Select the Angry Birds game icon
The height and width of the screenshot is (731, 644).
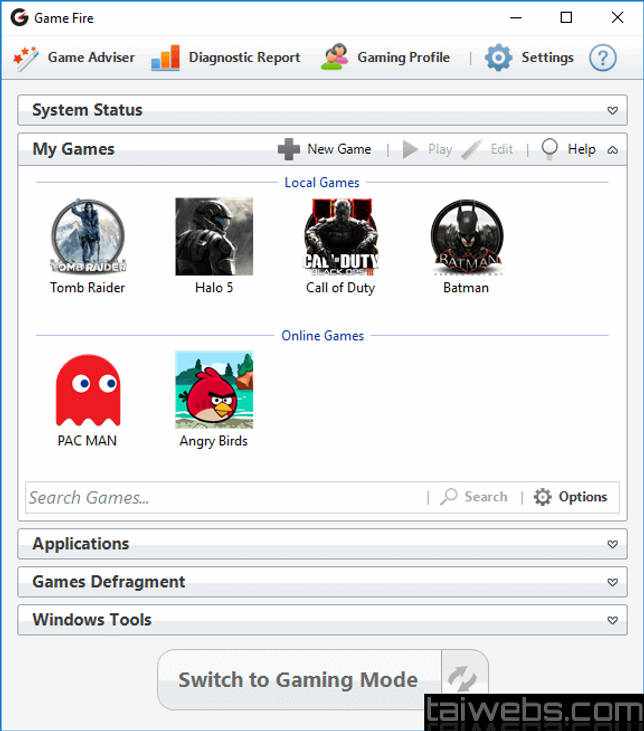coord(214,390)
